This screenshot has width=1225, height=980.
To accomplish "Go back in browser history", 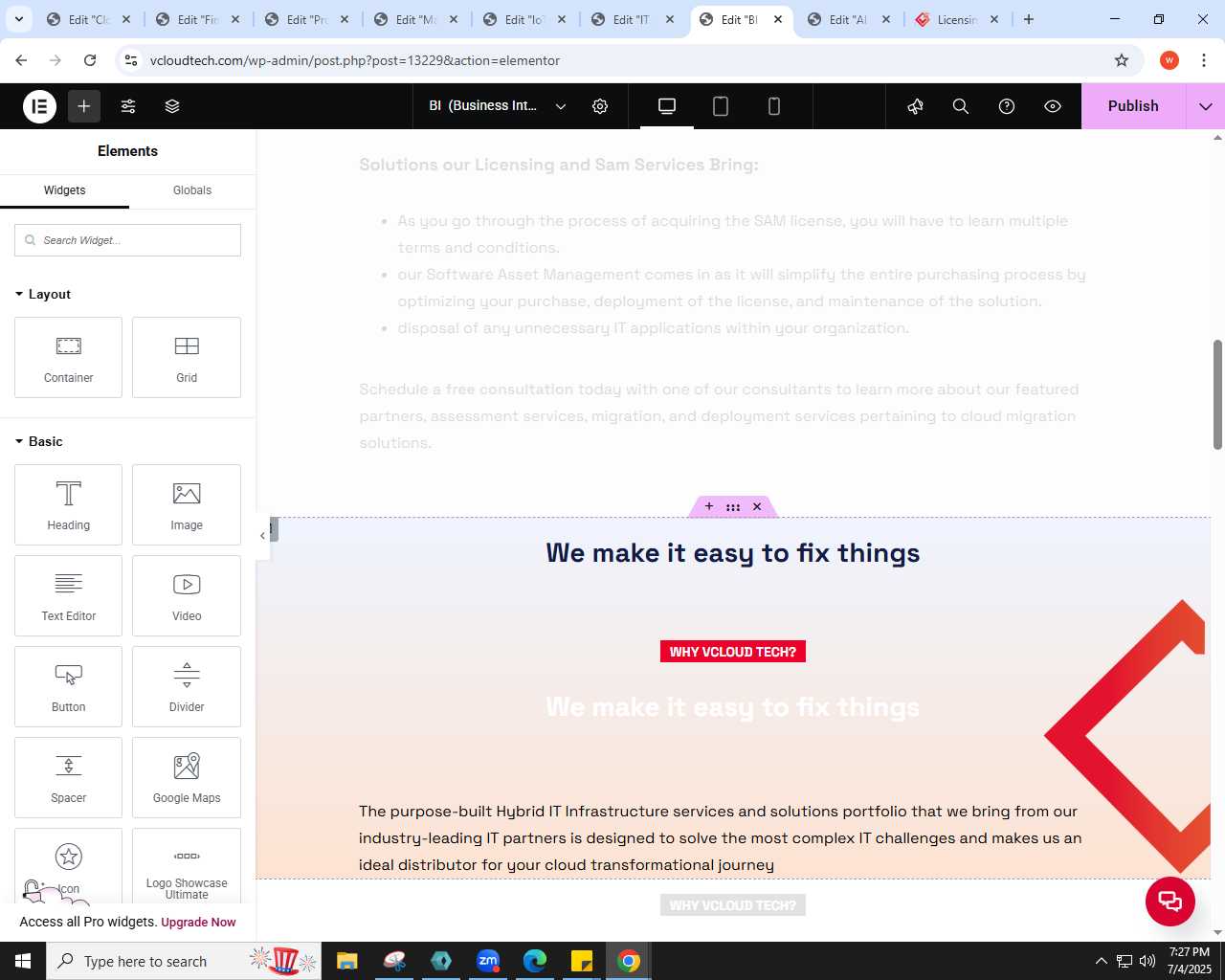I will pos(21,60).
